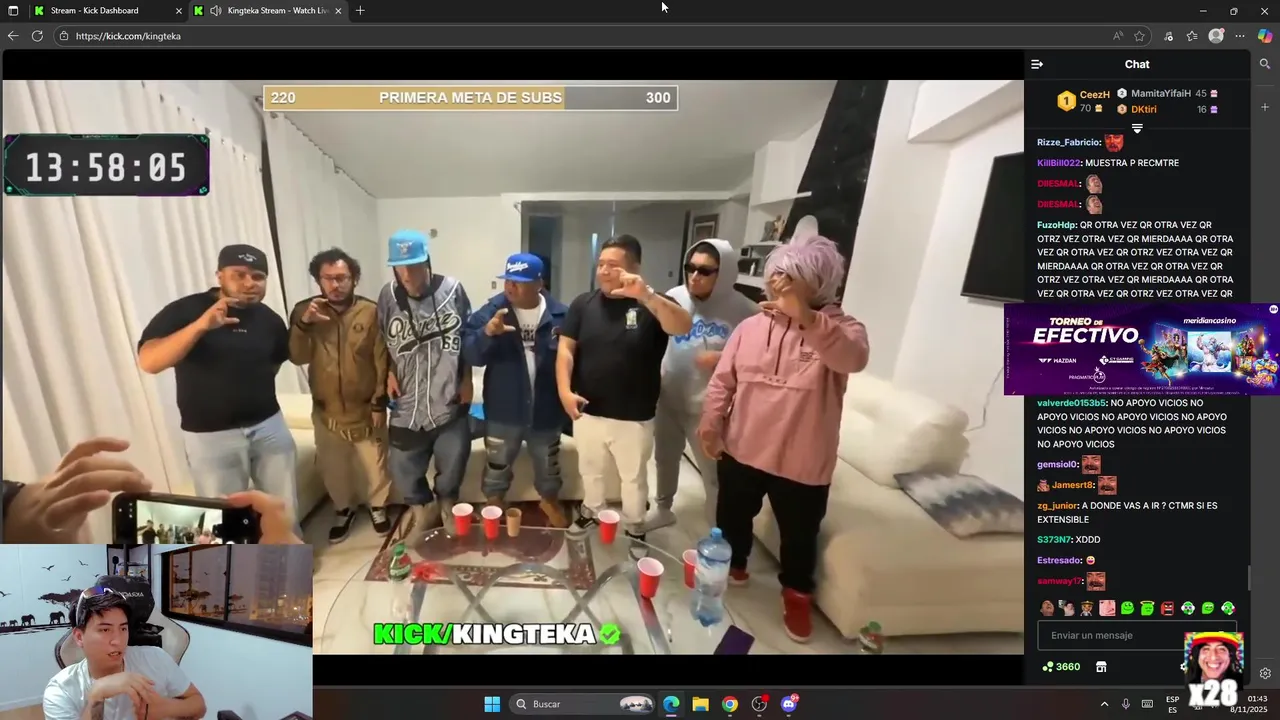Viewport: 1280px width, 720px height.
Task: Open Google Chrome from taskbar
Action: [730, 704]
